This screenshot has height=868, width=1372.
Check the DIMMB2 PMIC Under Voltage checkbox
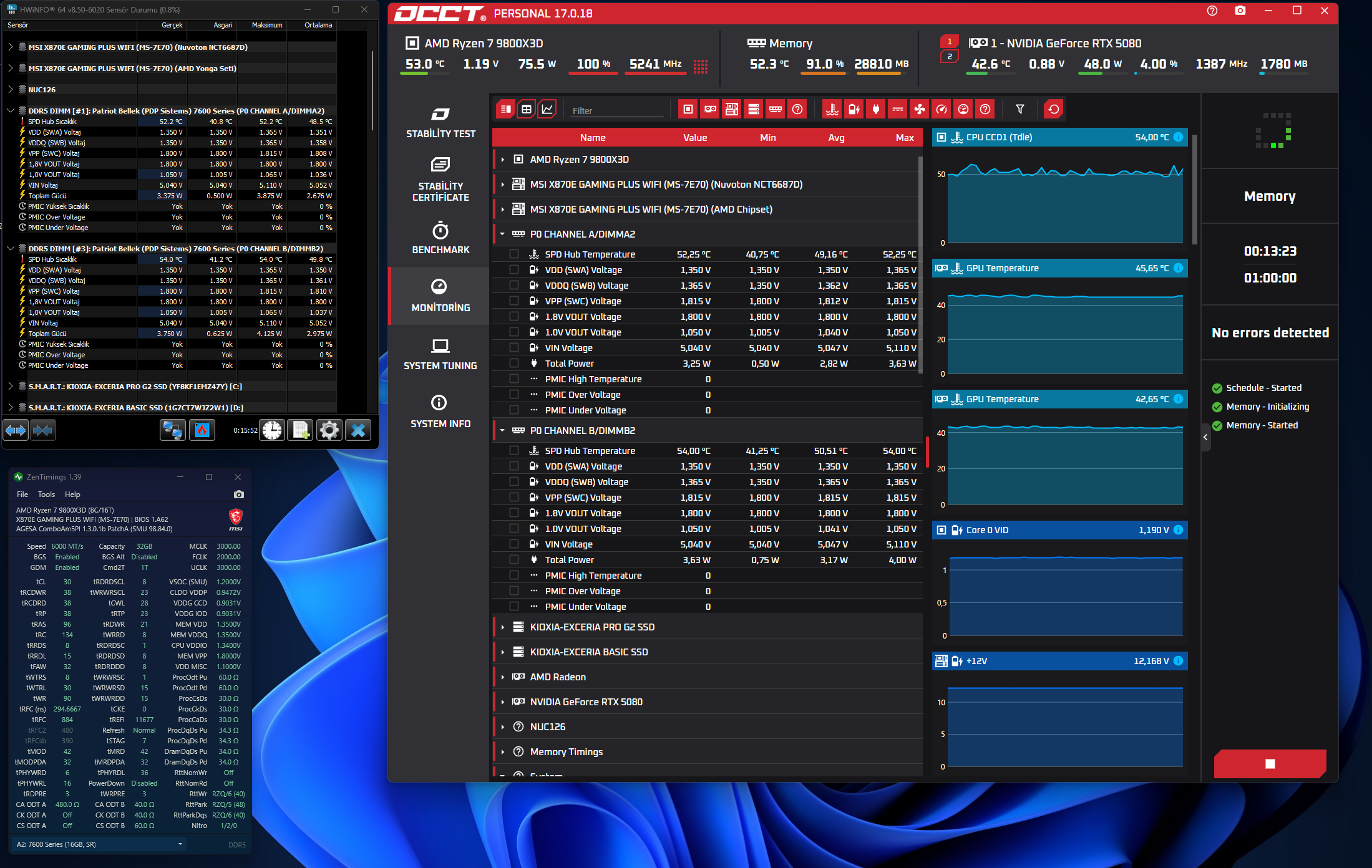tap(514, 607)
